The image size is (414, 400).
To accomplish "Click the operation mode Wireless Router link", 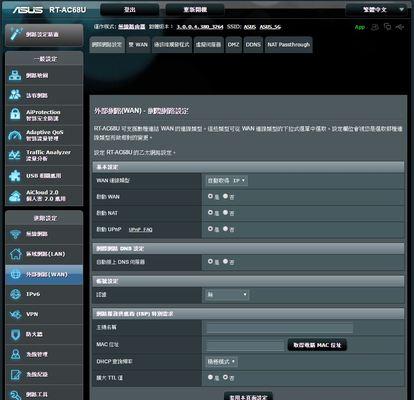I will (132, 27).
